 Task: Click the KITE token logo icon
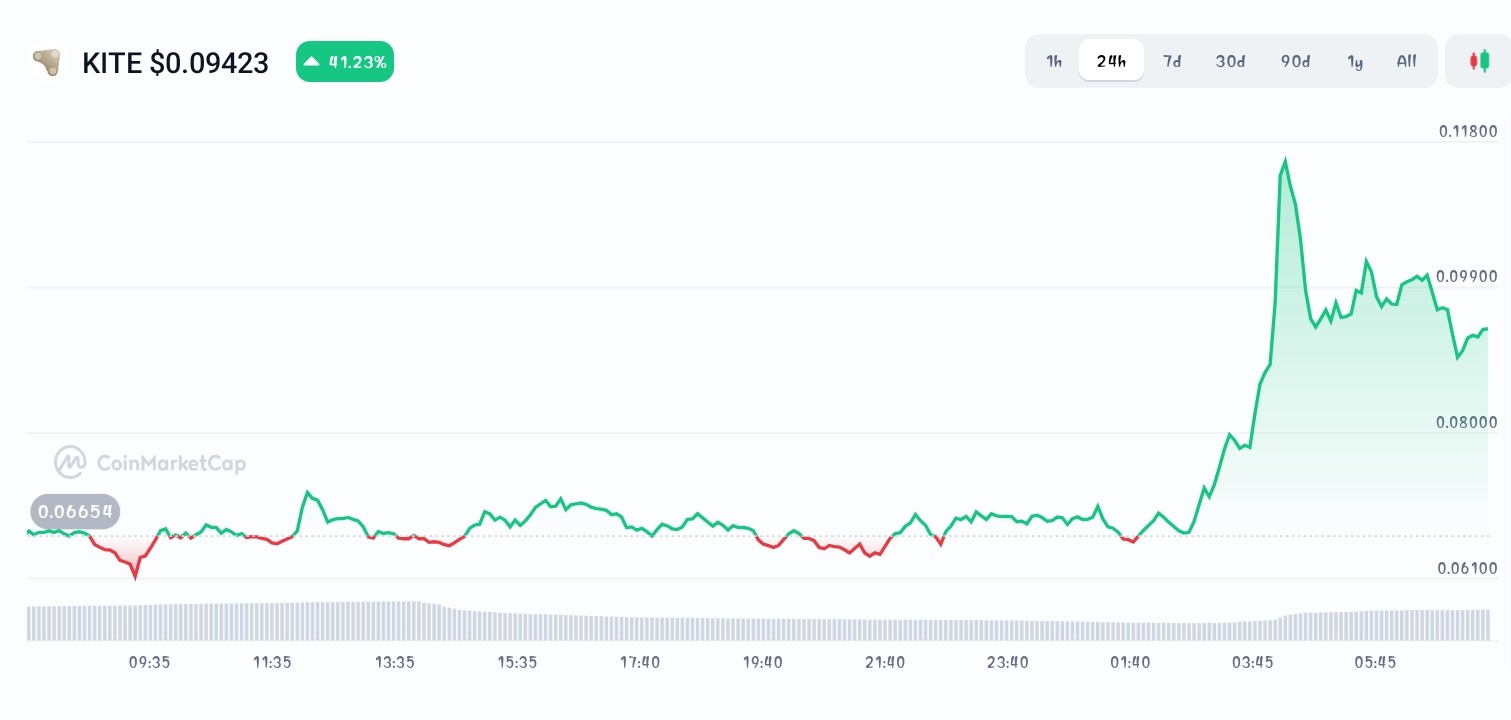pyautogui.click(x=46, y=63)
